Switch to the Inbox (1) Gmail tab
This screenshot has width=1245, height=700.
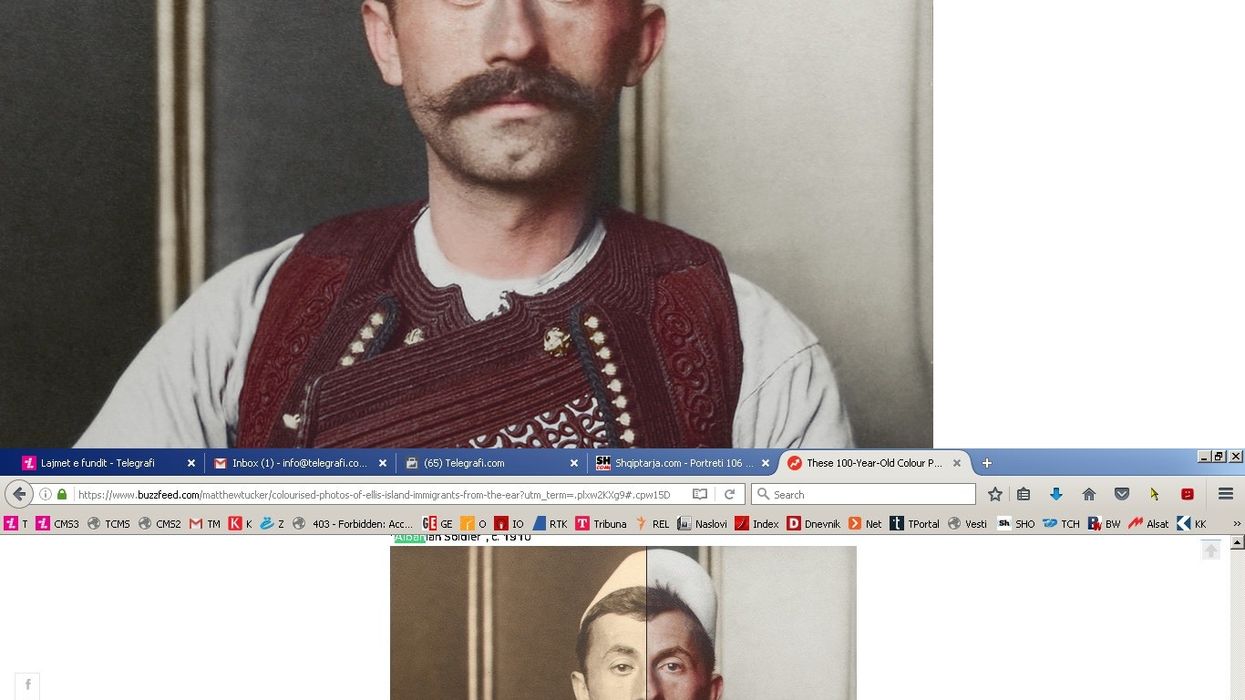[x=299, y=463]
